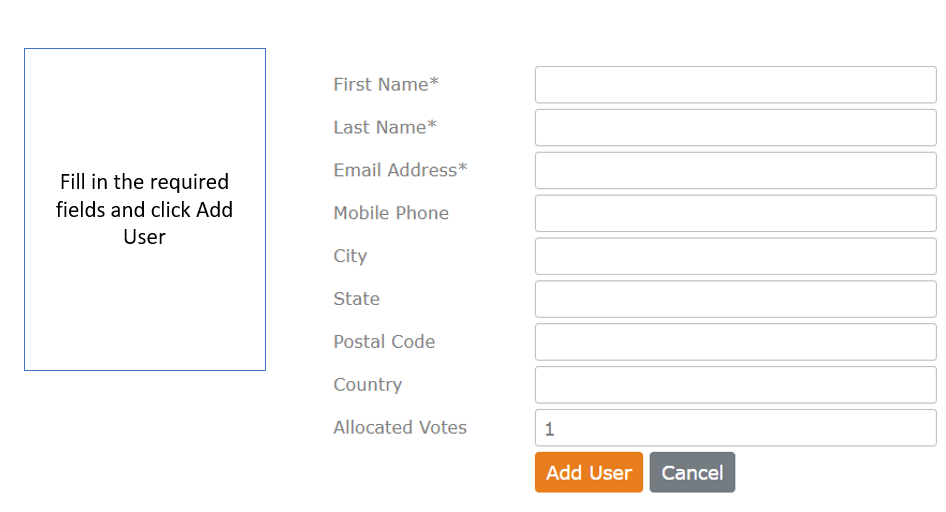This screenshot has width=946, height=512.
Task: Select the Last Name text box
Action: click(735, 128)
